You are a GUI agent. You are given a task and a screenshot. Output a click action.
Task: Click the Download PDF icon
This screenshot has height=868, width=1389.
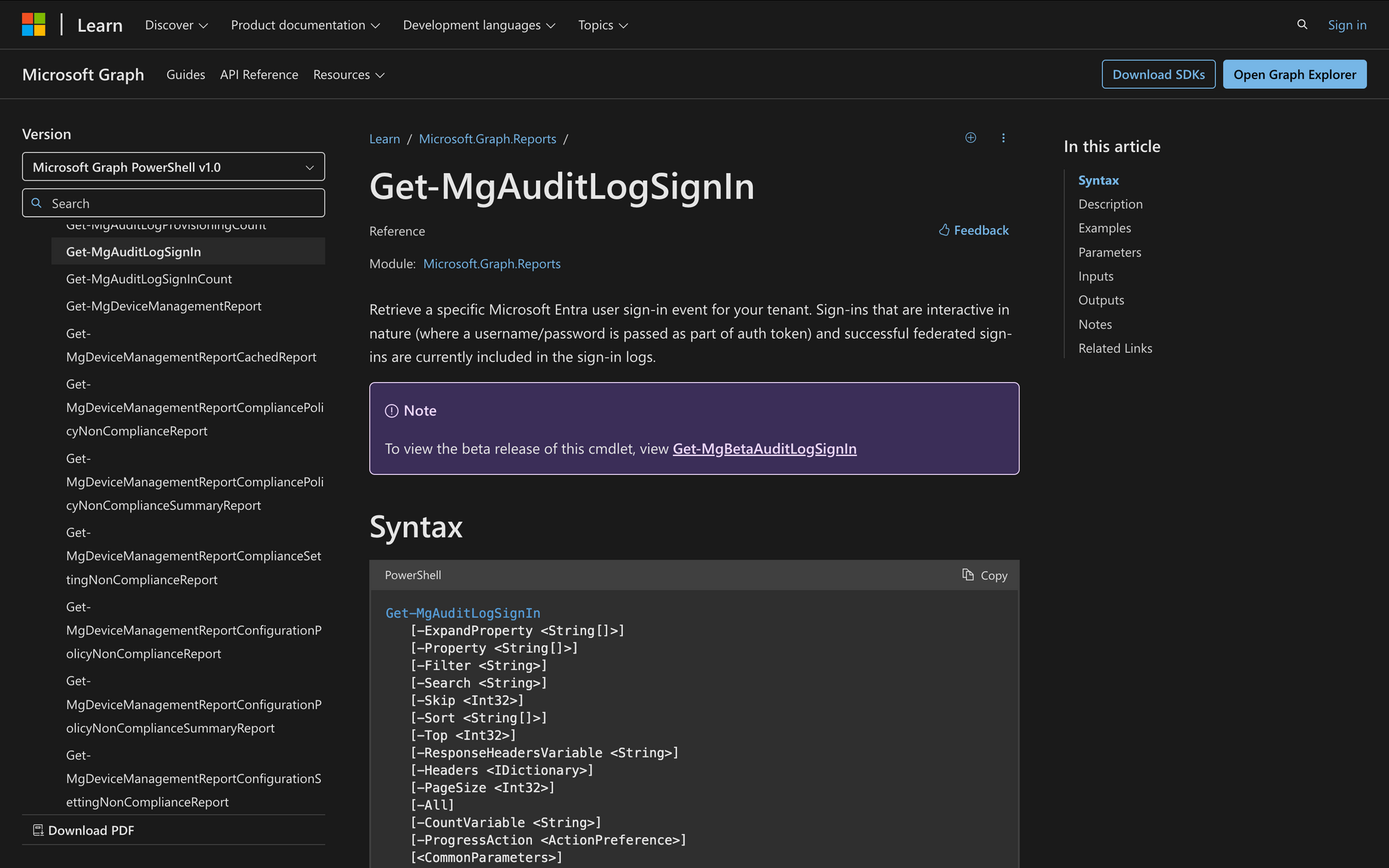(37, 830)
